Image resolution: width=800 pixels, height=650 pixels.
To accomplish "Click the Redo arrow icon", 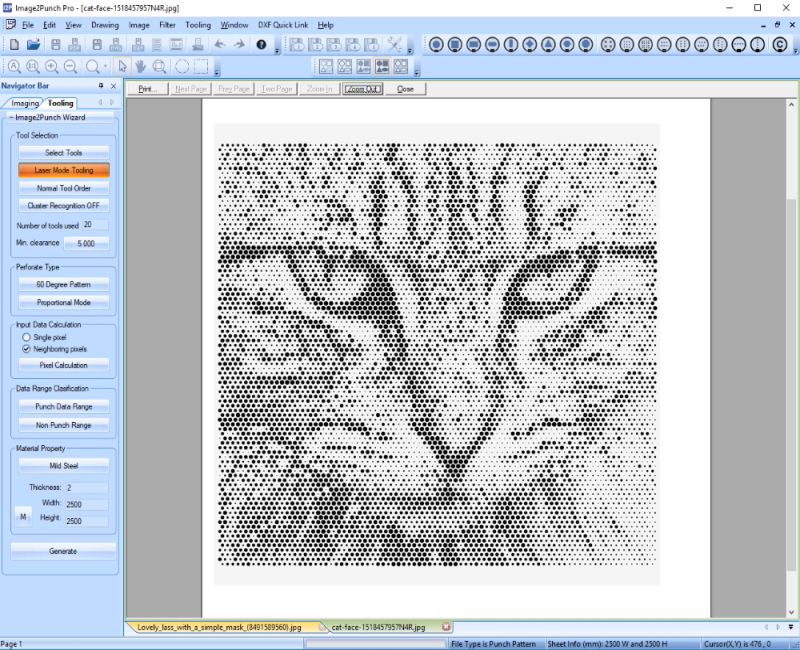I will (239, 45).
